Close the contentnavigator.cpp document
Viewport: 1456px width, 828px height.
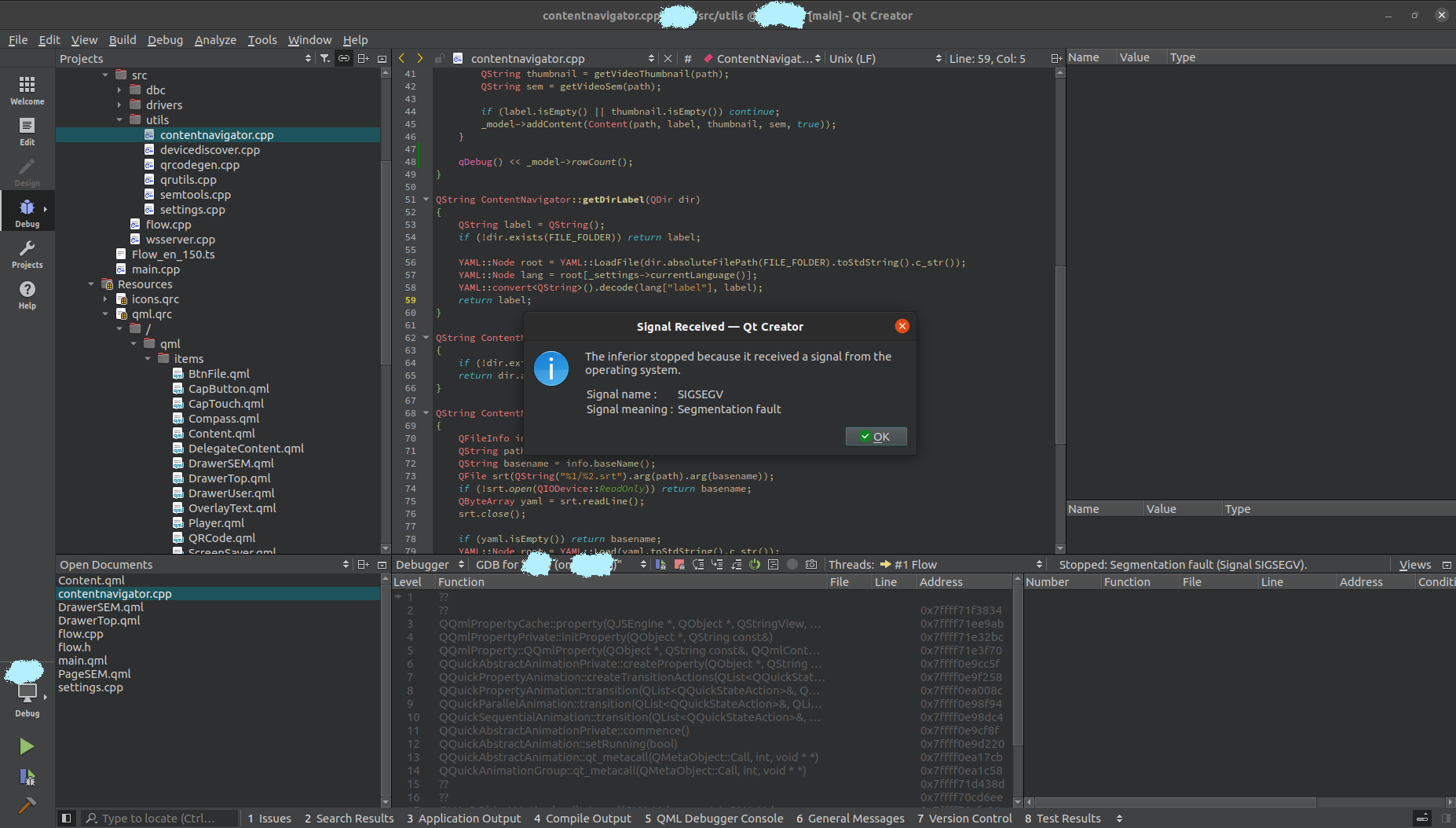tap(668, 58)
